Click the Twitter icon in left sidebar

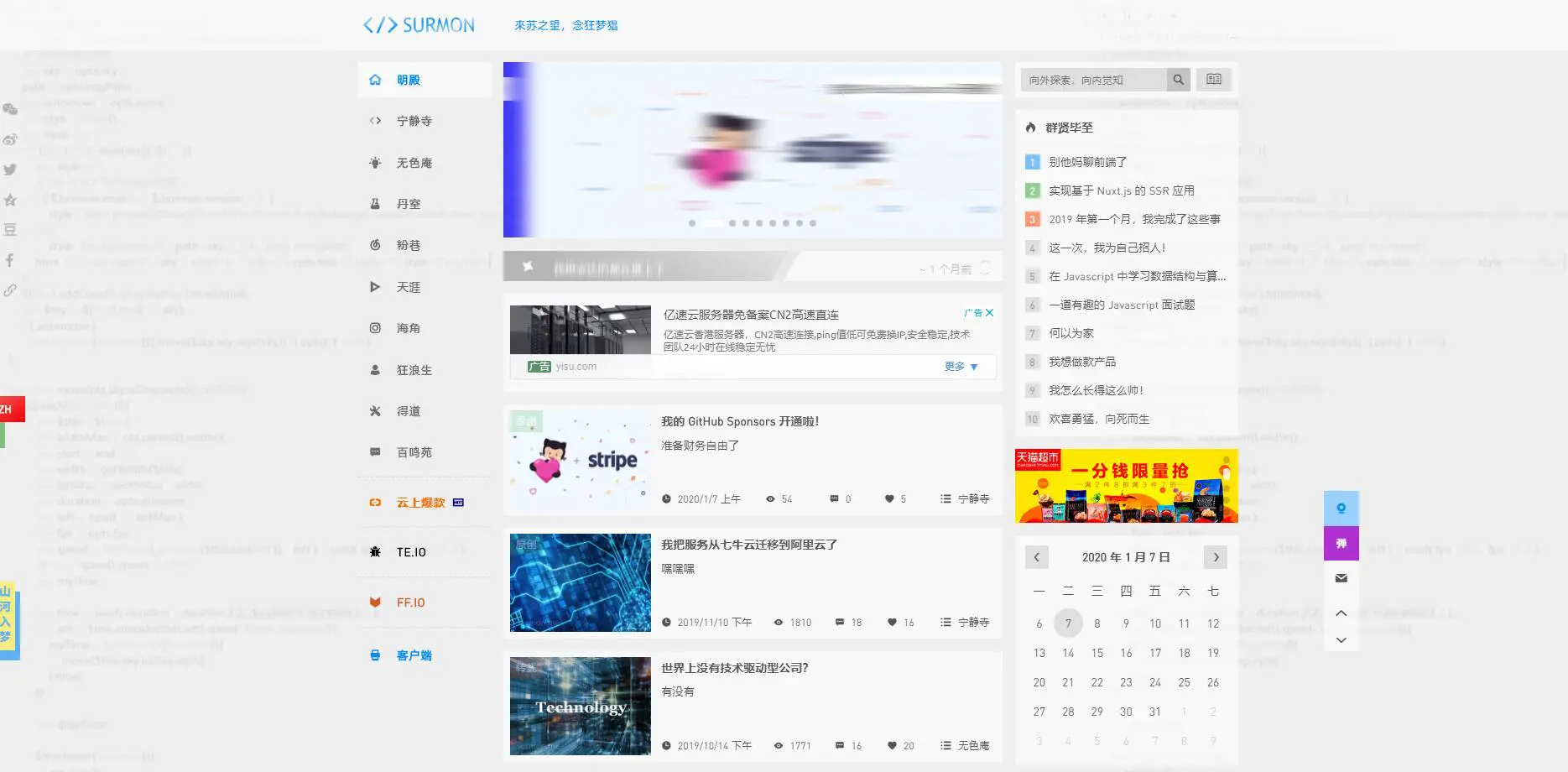pos(10,170)
